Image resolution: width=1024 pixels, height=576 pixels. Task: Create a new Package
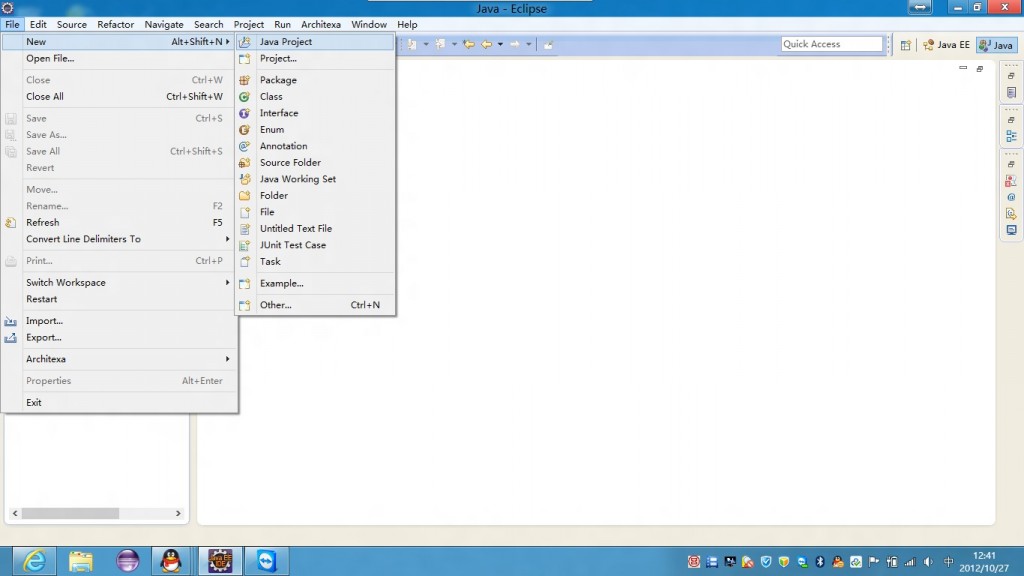pyautogui.click(x=315, y=80)
